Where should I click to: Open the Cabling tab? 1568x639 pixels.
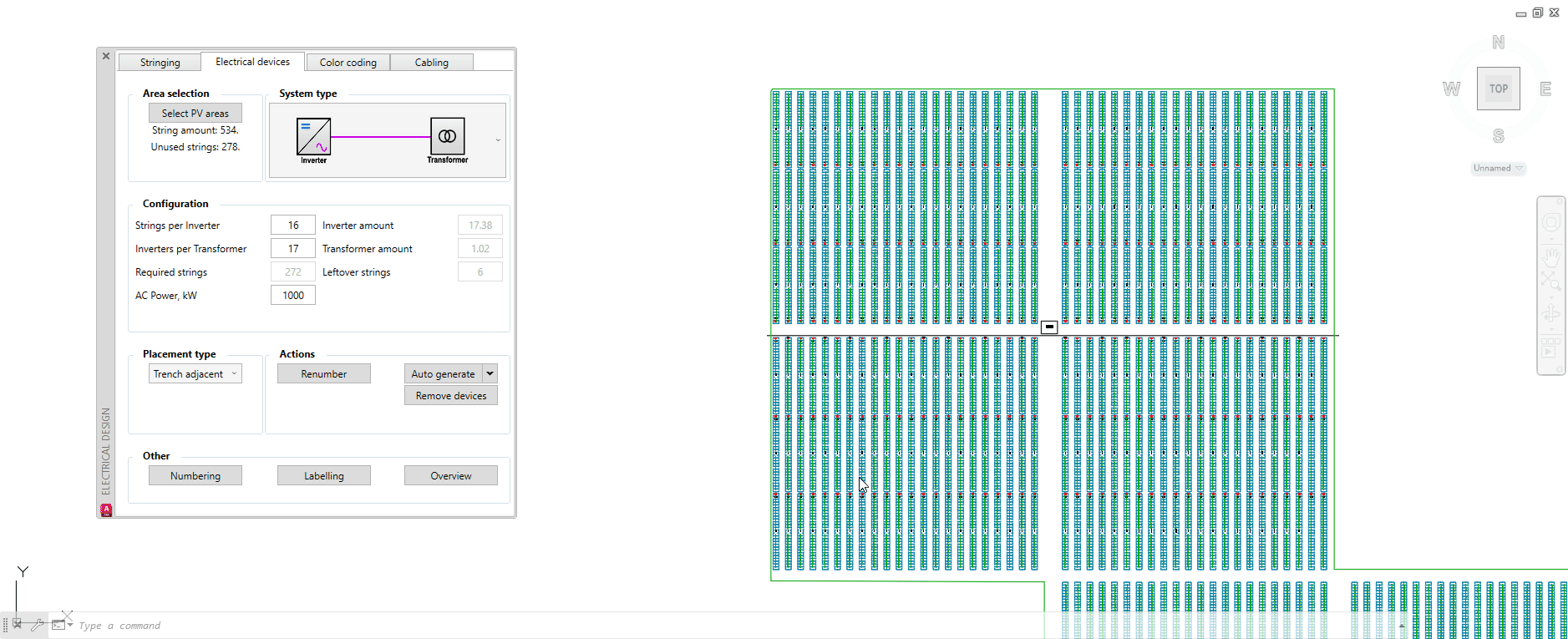pos(431,63)
